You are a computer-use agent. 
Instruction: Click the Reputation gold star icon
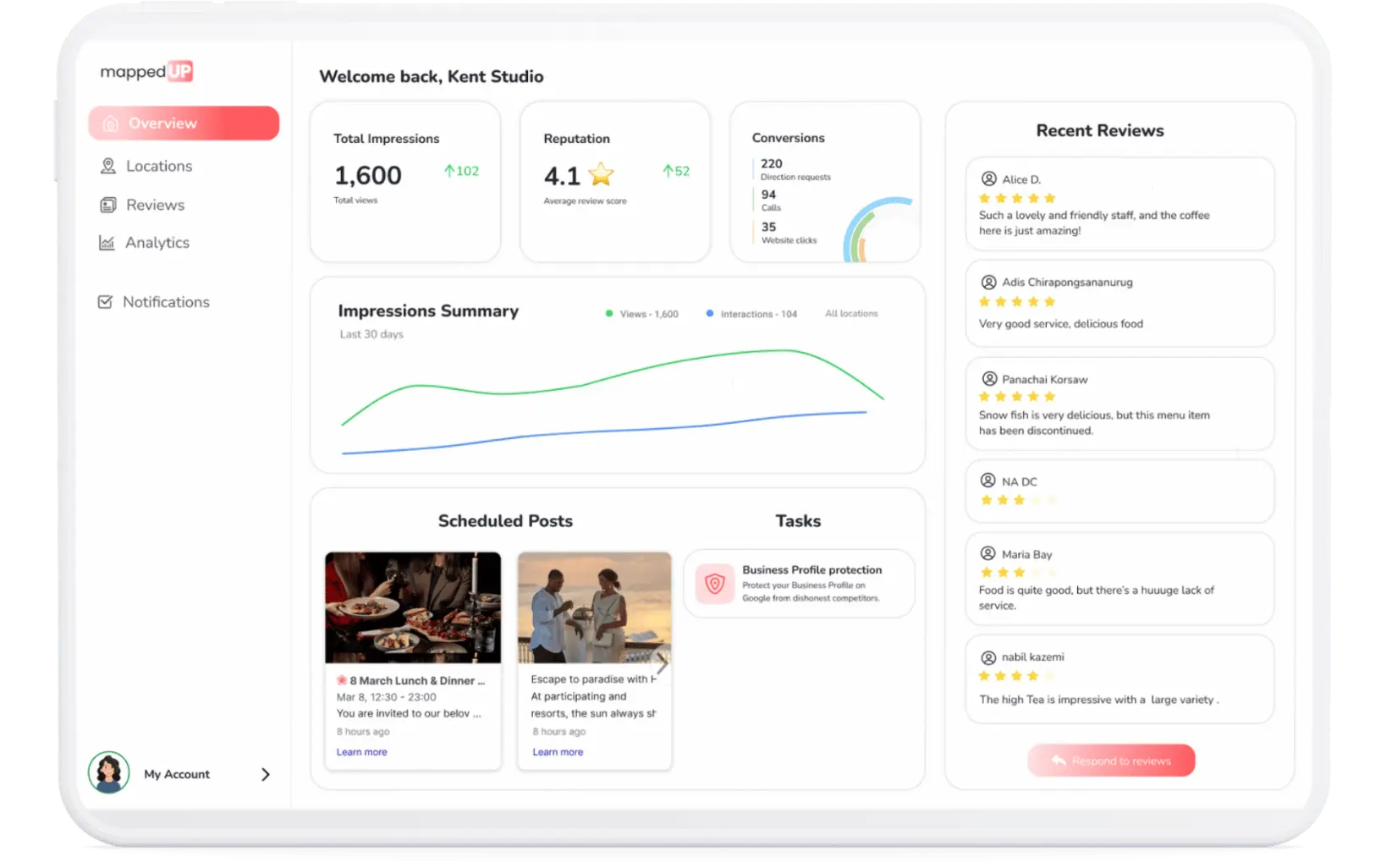click(x=601, y=174)
